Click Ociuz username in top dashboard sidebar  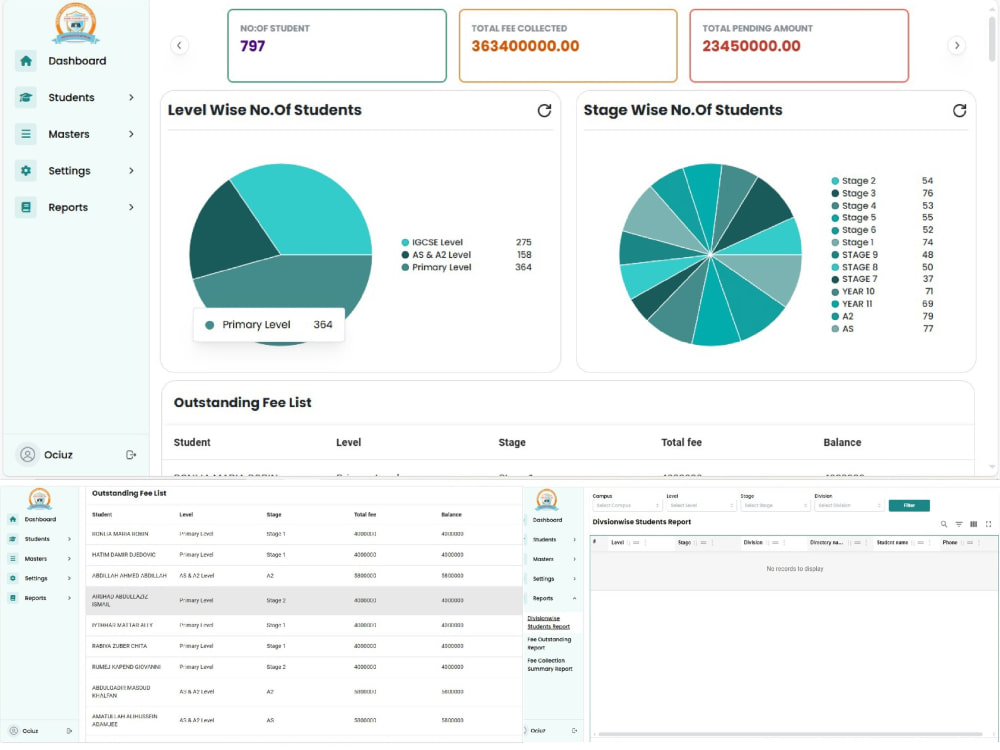[58, 455]
